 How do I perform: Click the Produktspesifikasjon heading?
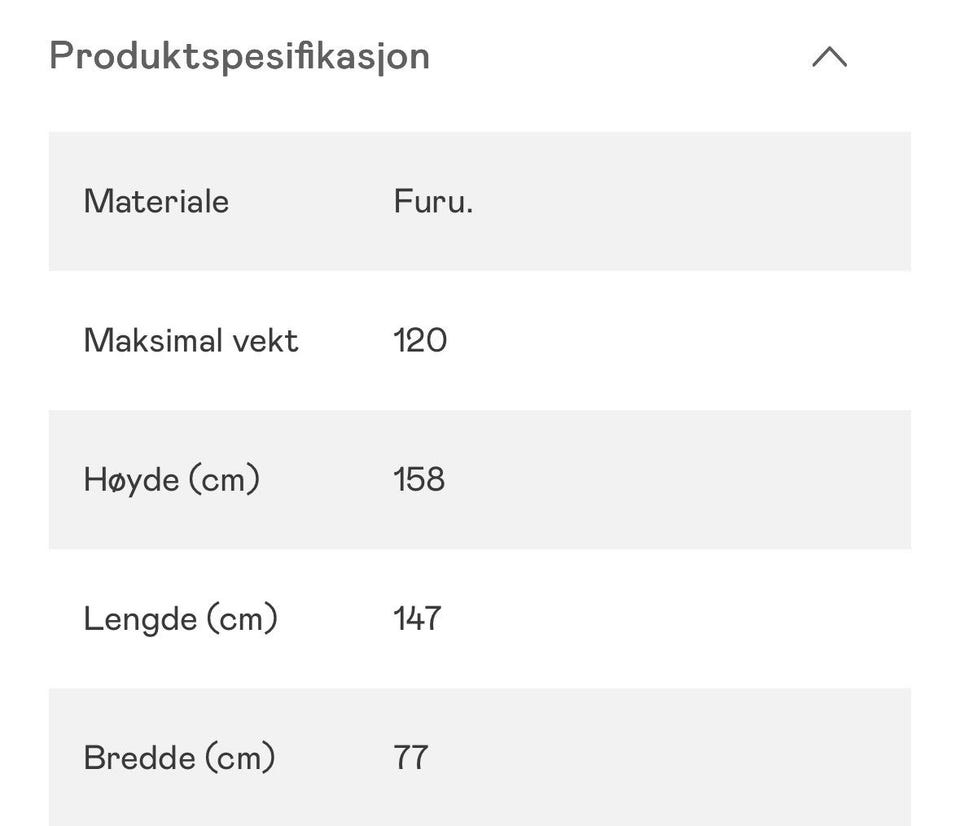pos(239,57)
